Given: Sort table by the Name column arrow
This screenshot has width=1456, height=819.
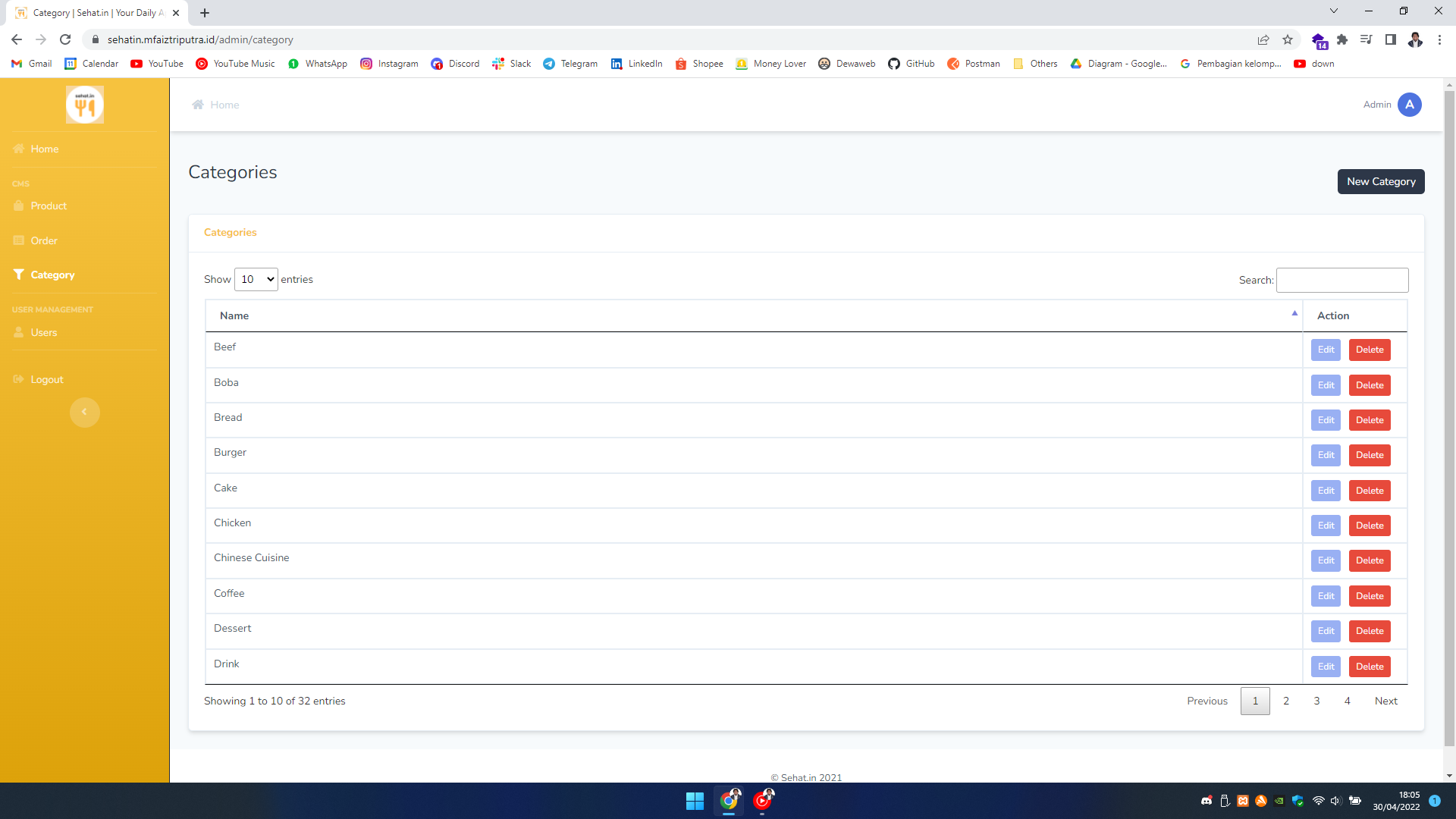Looking at the screenshot, I should click(1294, 314).
